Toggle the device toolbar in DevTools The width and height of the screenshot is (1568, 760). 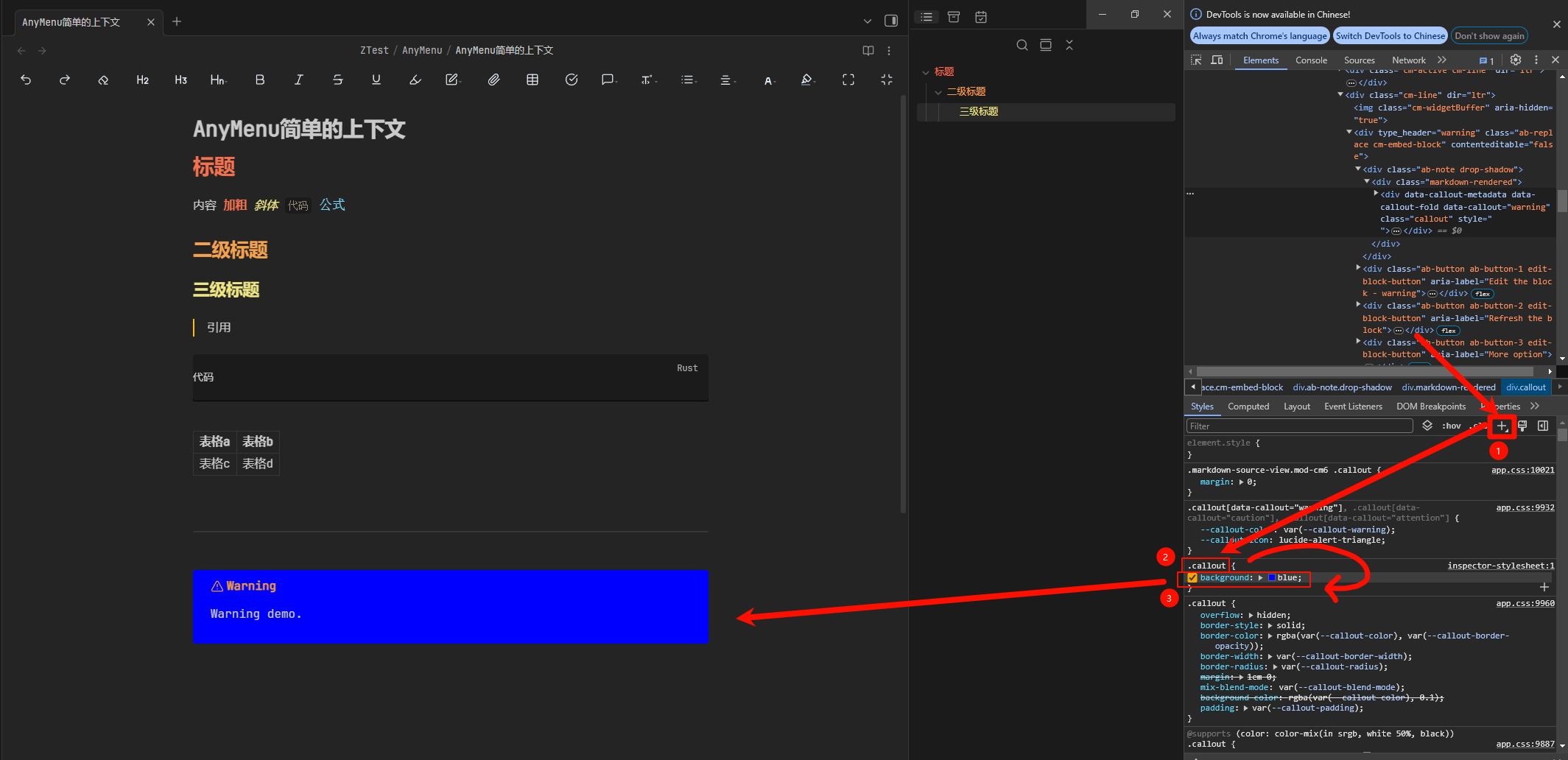tap(1217, 60)
